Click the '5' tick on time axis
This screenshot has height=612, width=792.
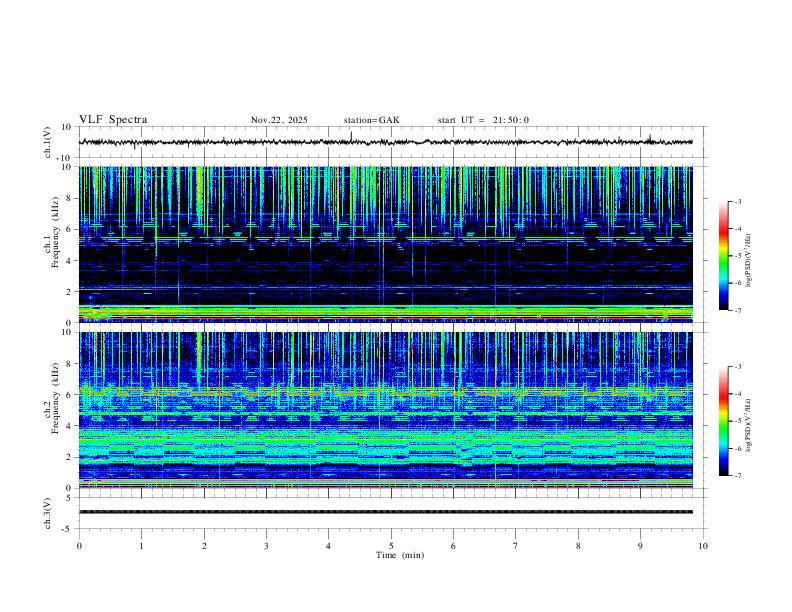coord(391,546)
